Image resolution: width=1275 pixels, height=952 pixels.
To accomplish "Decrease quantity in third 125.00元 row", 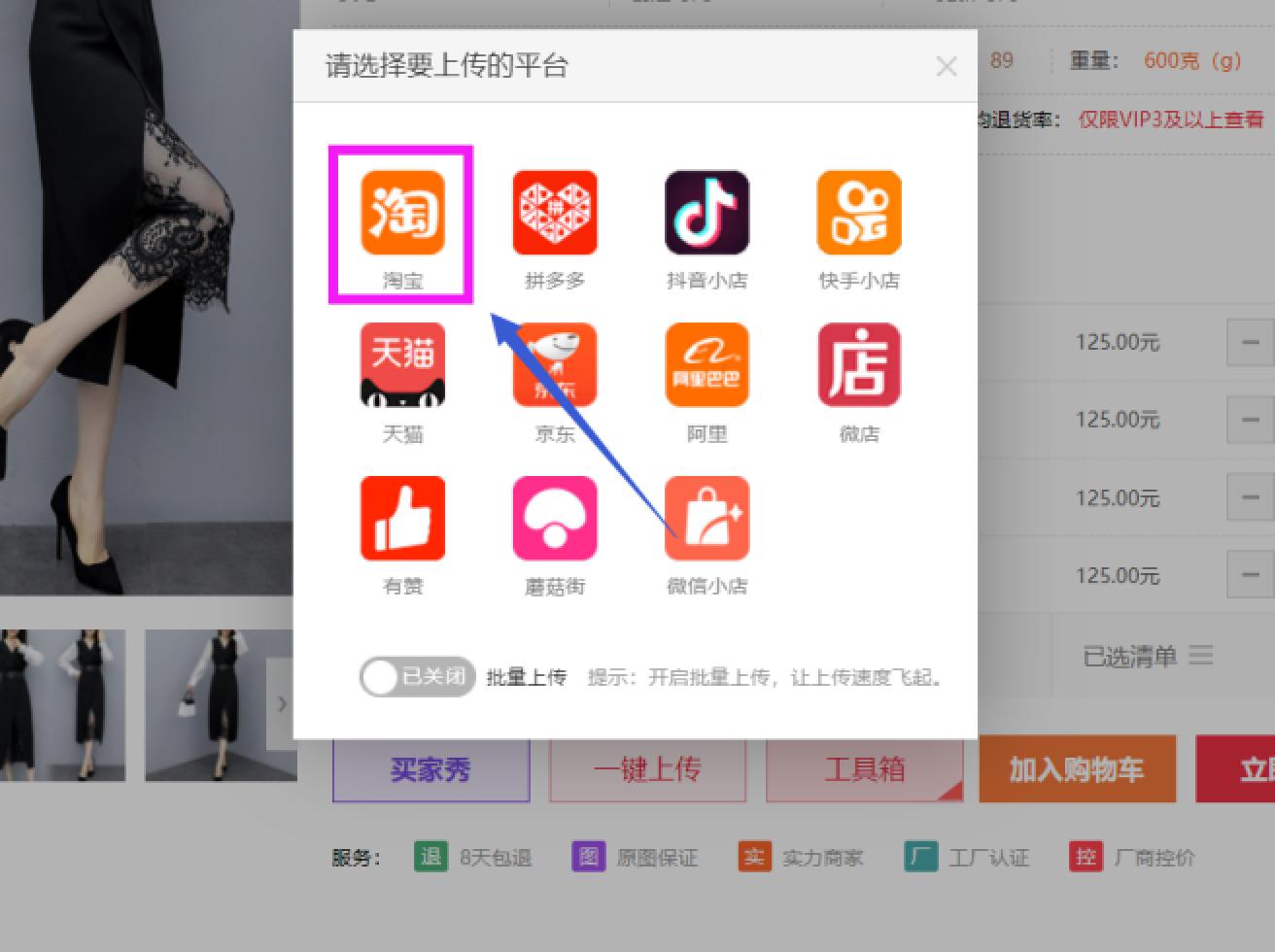I will click(1251, 498).
